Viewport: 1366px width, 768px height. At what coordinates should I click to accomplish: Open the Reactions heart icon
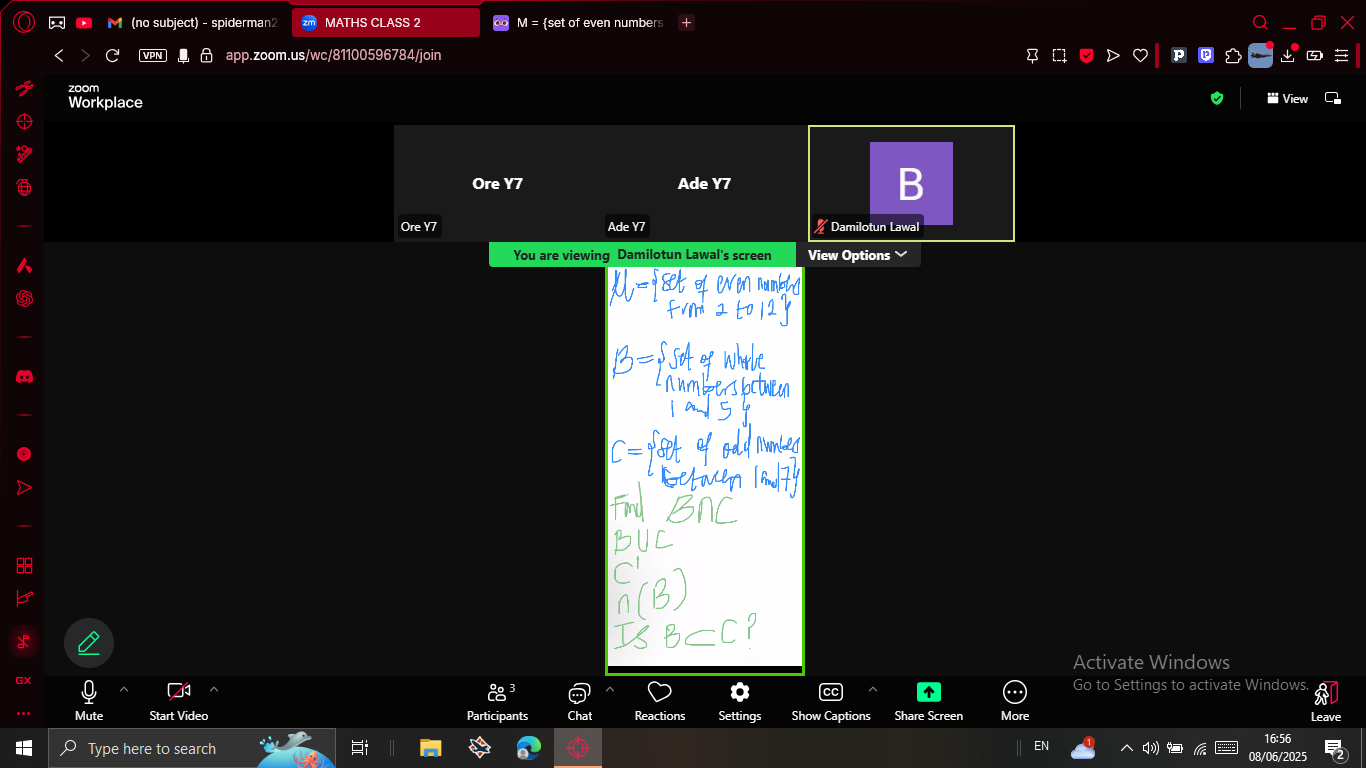point(659,693)
